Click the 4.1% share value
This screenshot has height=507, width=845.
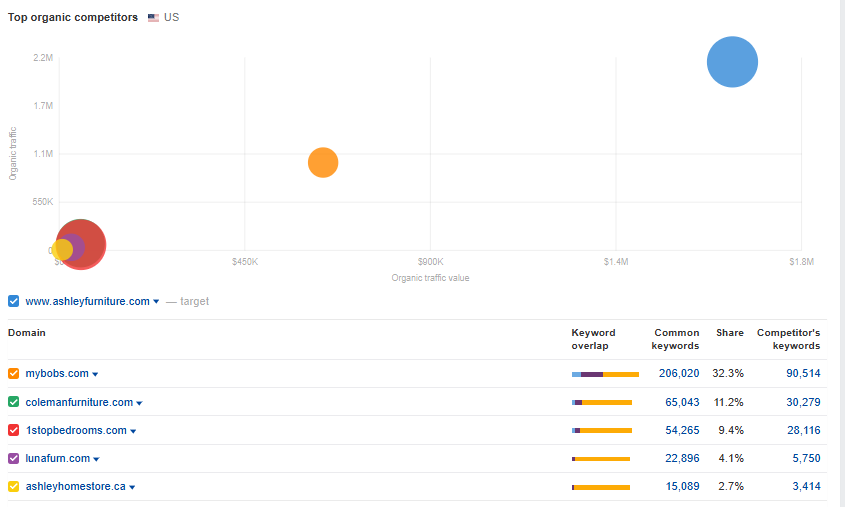coord(731,458)
